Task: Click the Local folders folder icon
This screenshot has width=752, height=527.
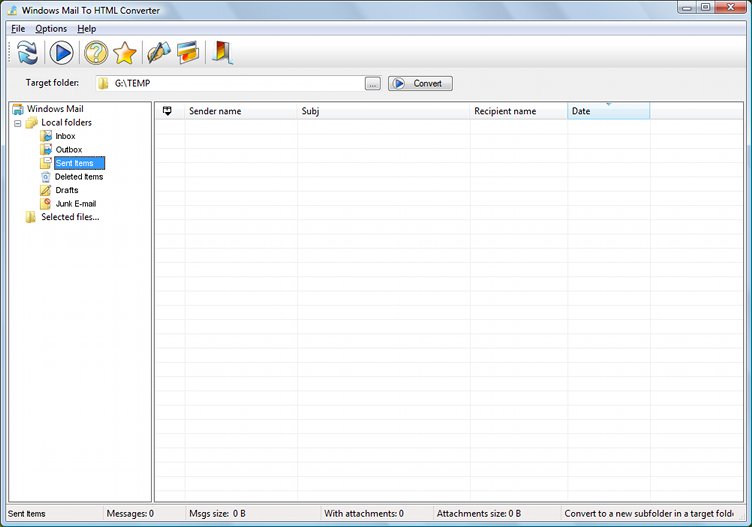Action: coord(32,123)
